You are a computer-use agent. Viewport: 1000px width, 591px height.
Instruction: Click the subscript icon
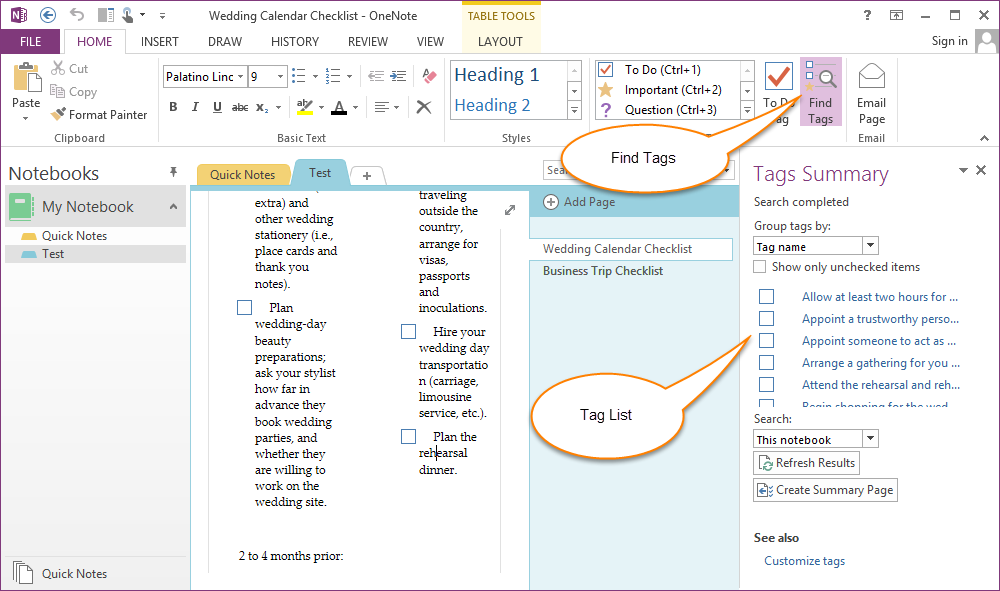coord(262,107)
